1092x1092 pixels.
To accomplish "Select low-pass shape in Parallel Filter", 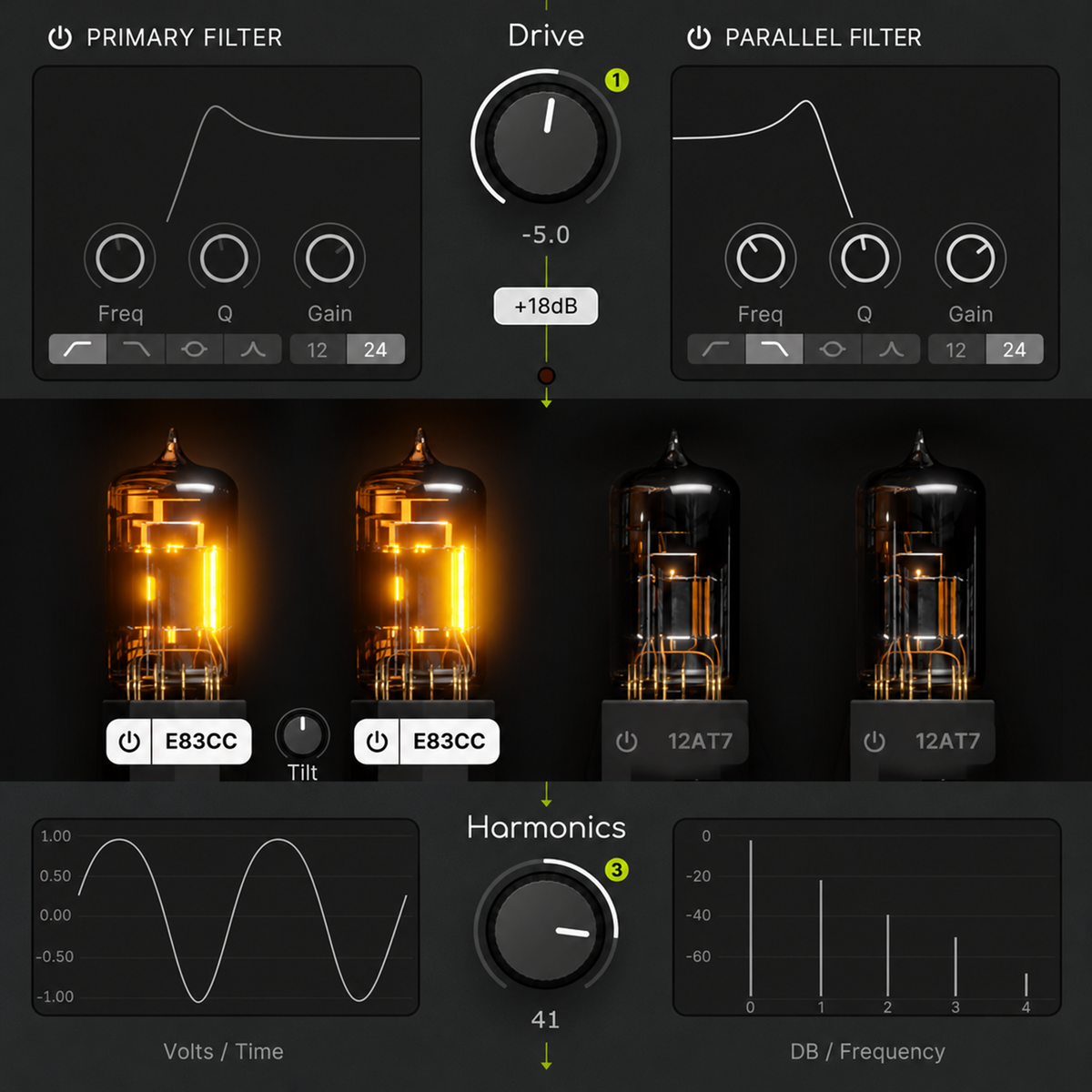I will tap(774, 349).
